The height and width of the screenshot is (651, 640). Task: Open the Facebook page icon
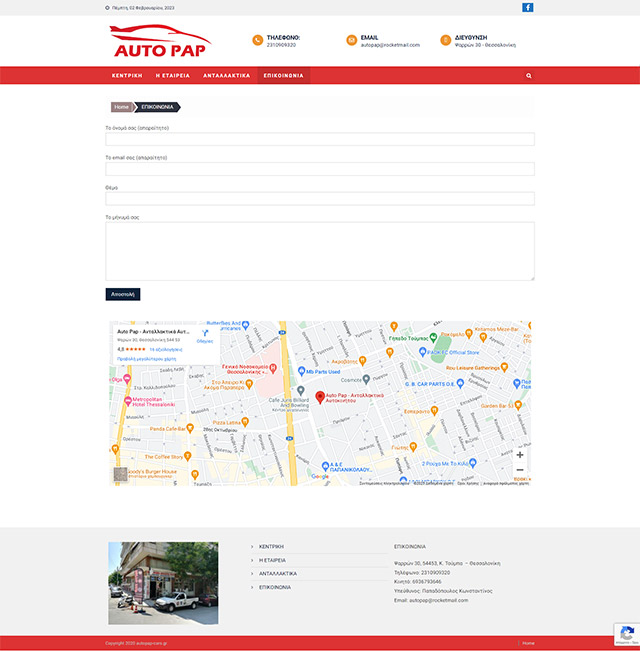(528, 7)
